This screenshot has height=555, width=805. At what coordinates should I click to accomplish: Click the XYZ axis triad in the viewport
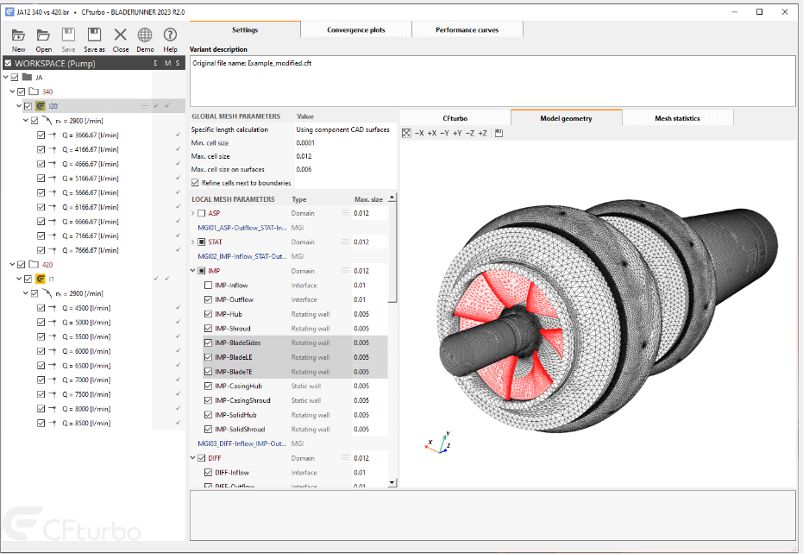(439, 443)
